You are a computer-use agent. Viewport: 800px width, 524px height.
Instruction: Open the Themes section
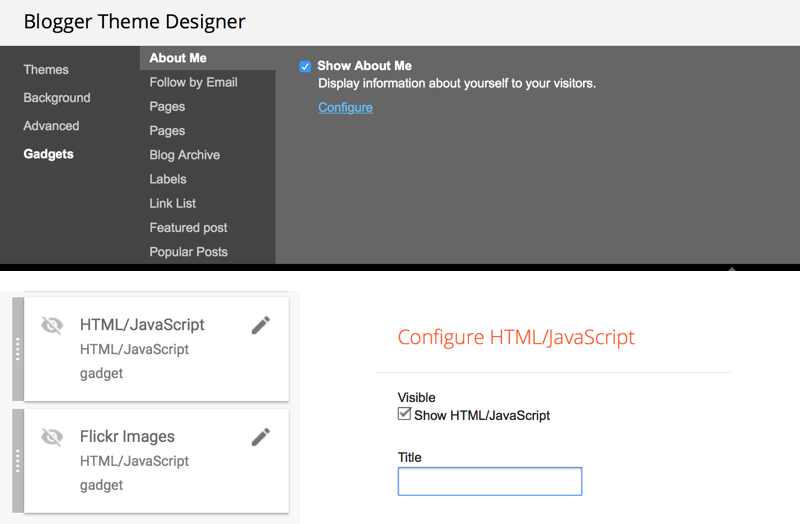click(x=46, y=69)
